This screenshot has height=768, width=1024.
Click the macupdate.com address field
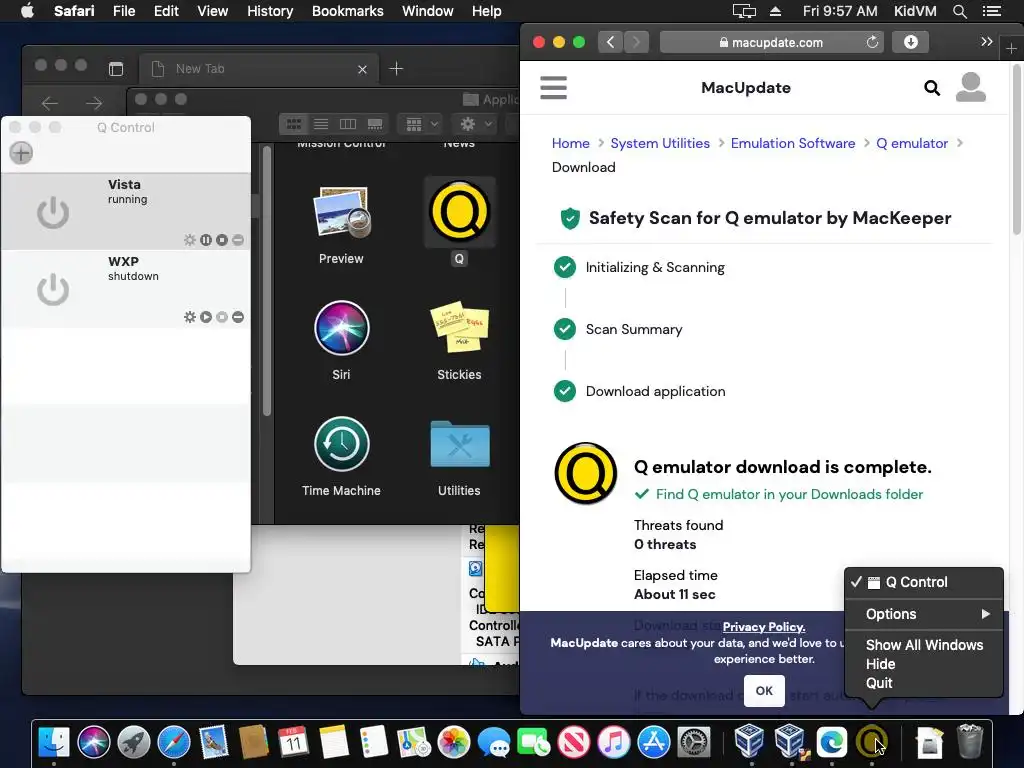coord(772,42)
